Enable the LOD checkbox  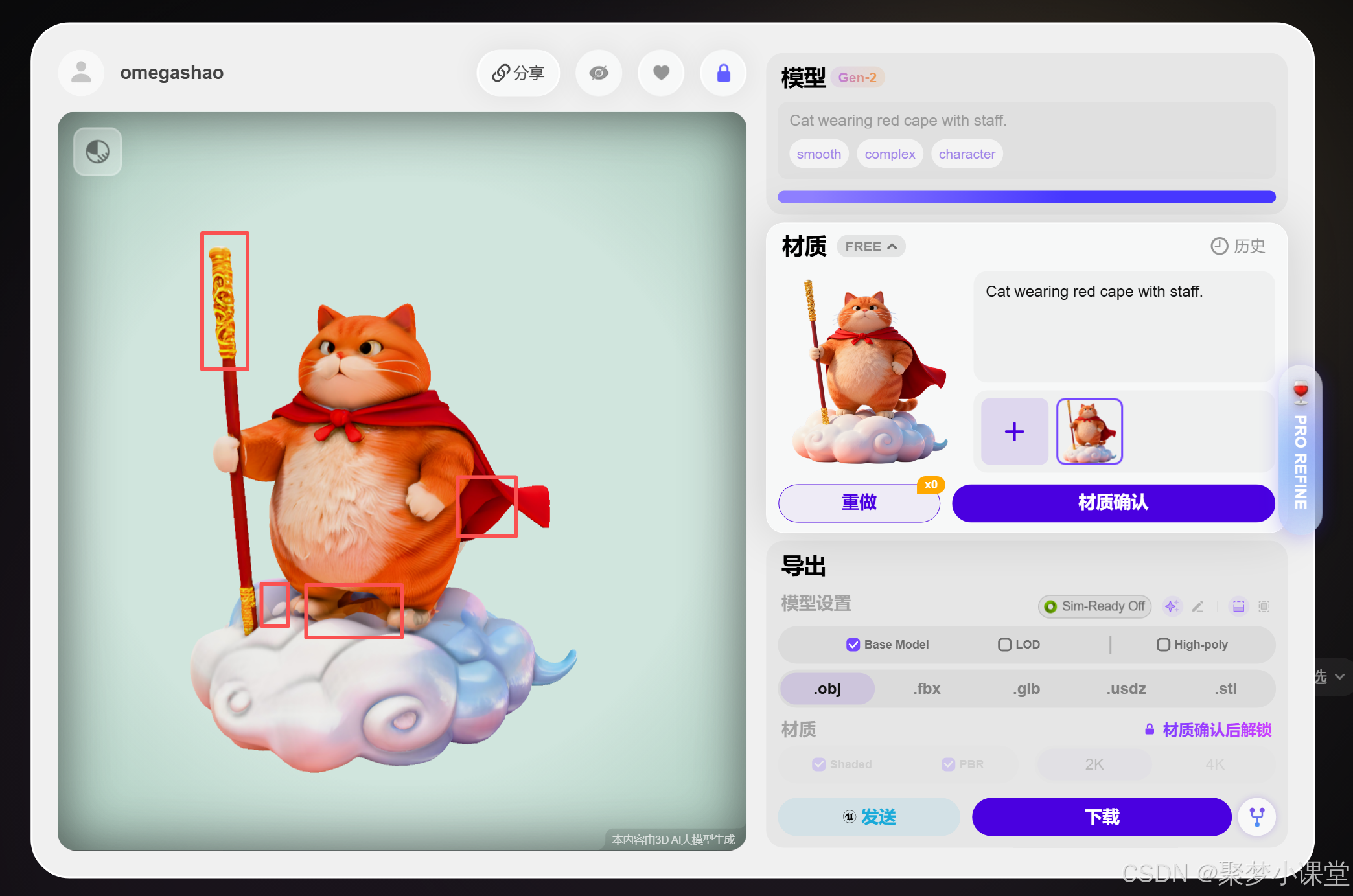click(x=1004, y=645)
